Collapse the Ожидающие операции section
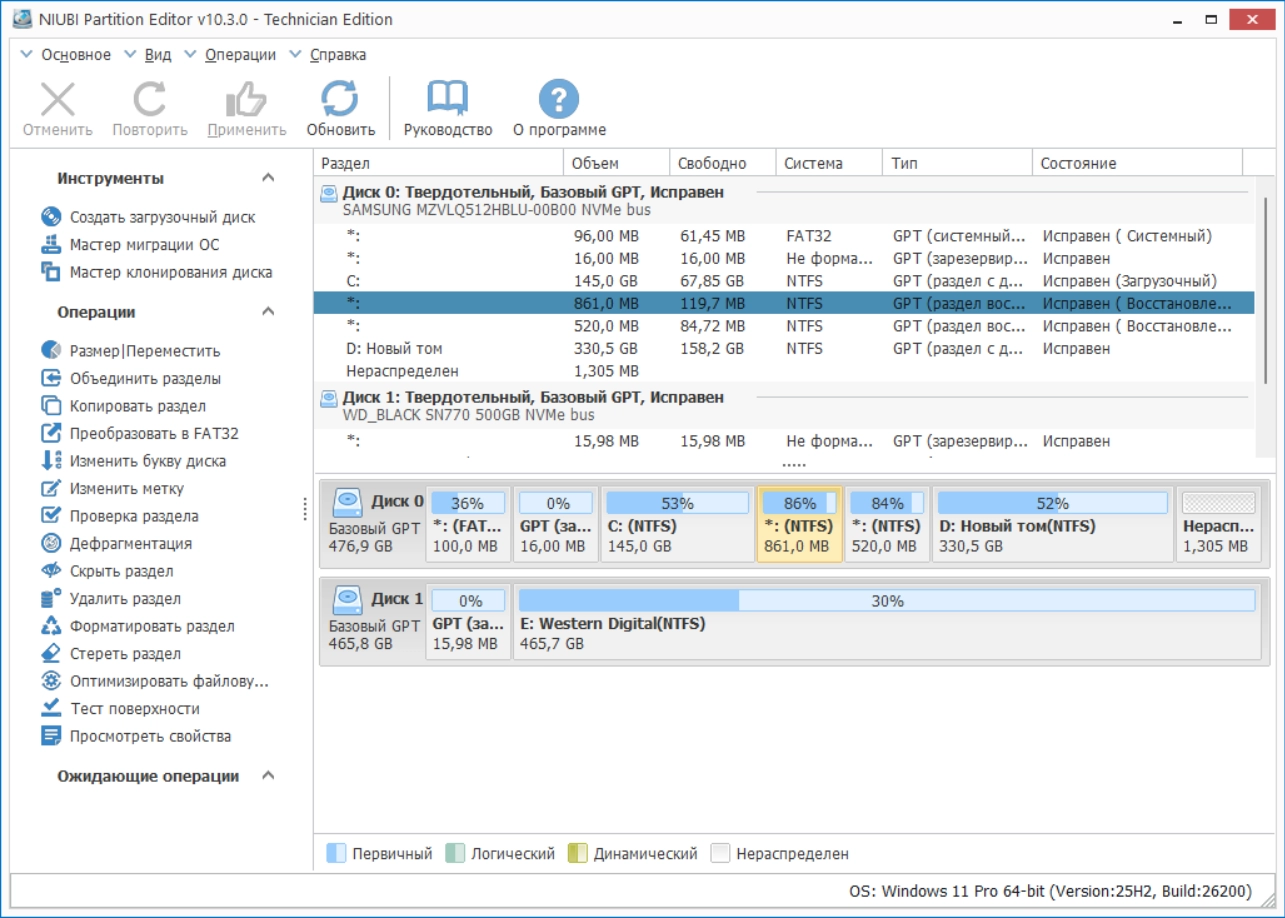Image resolution: width=1285 pixels, height=918 pixels. 268,776
